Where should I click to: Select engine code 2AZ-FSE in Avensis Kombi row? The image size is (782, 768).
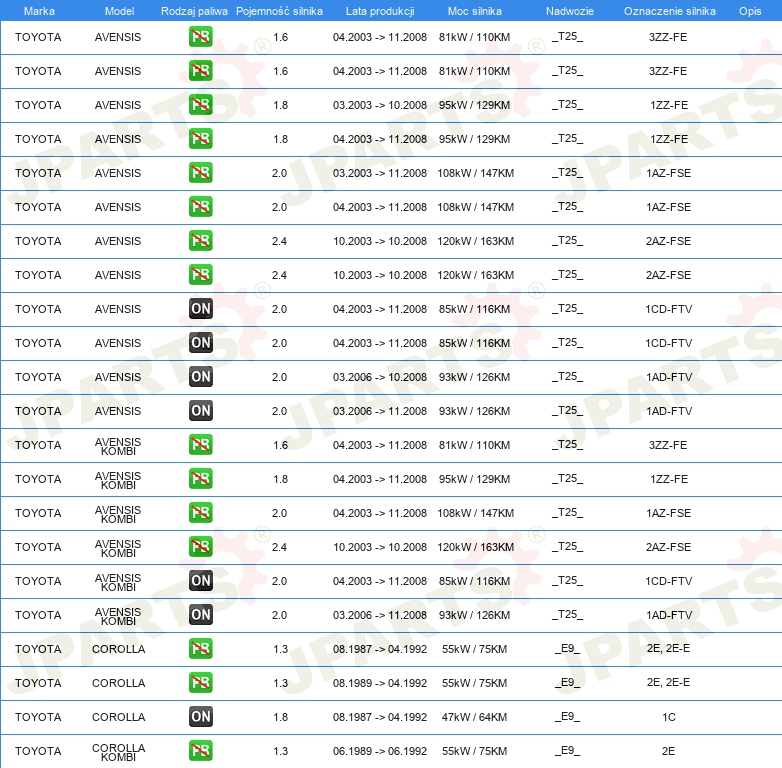(668, 547)
